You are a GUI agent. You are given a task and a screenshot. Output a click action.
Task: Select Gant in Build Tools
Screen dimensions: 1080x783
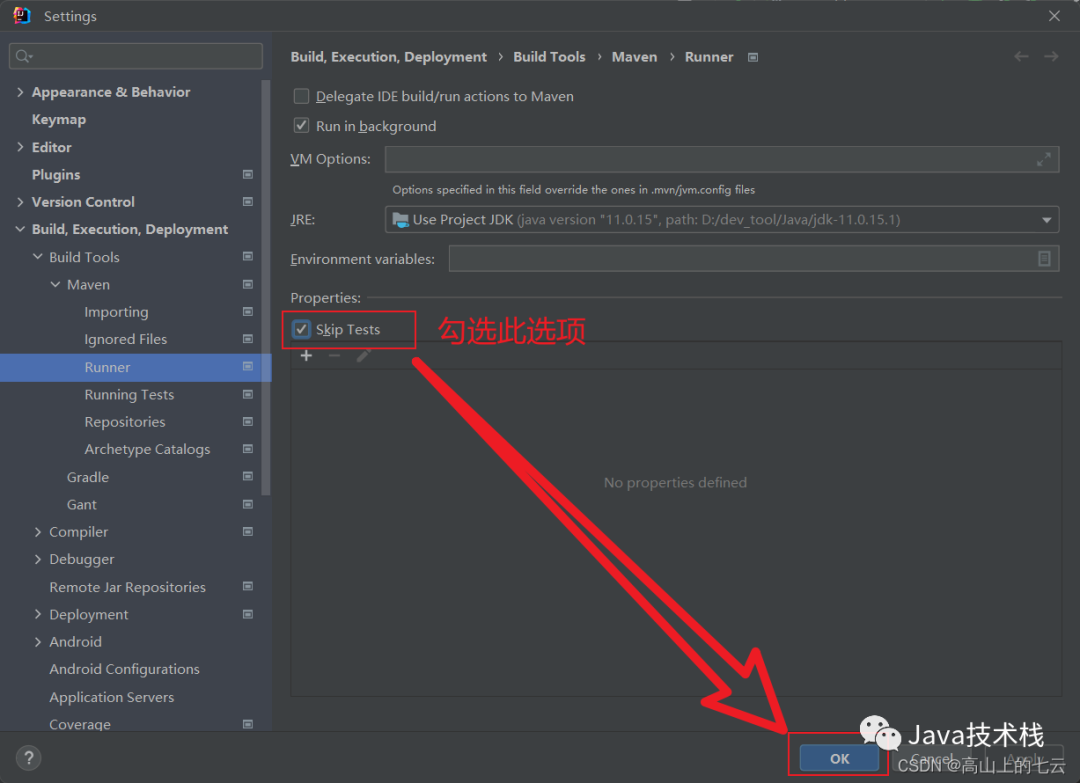click(81, 504)
